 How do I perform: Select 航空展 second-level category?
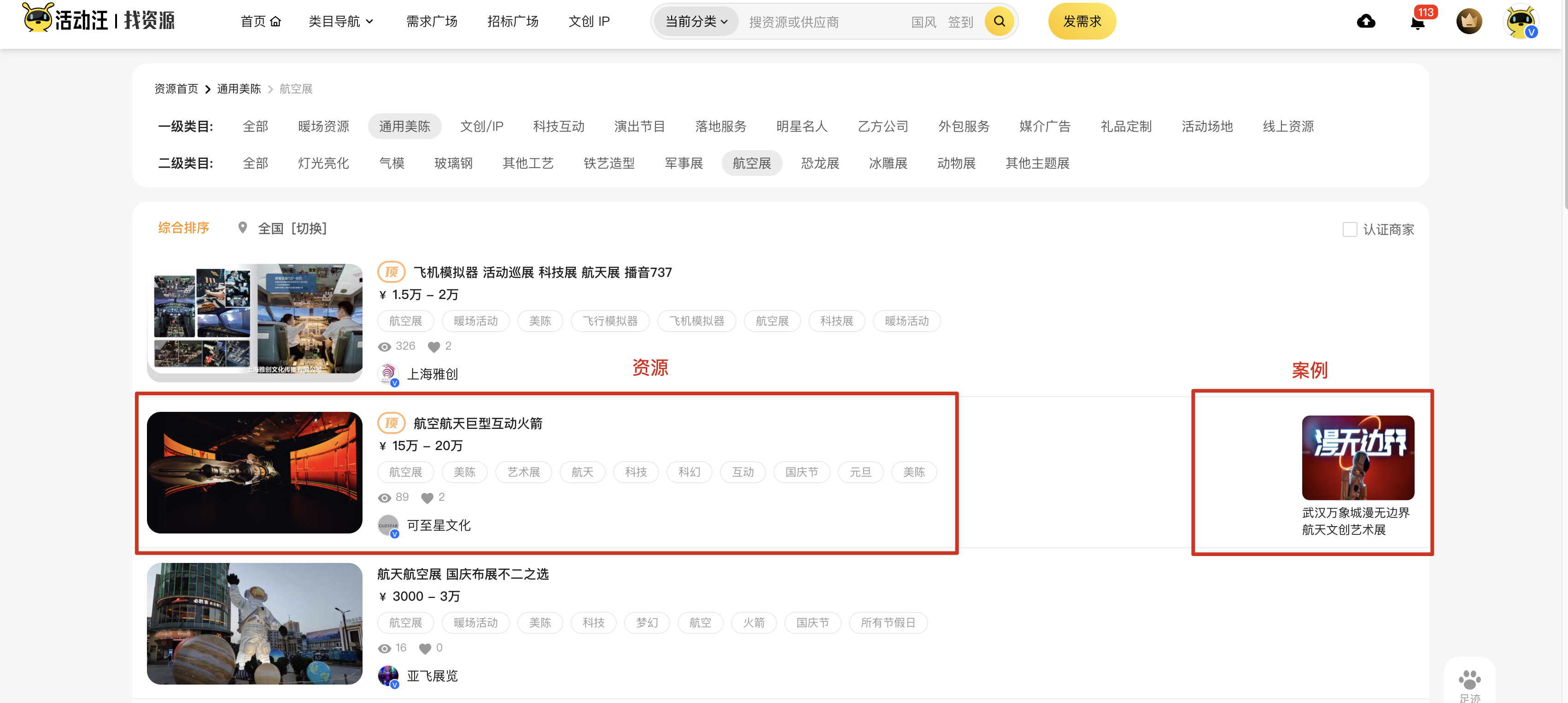pos(752,163)
